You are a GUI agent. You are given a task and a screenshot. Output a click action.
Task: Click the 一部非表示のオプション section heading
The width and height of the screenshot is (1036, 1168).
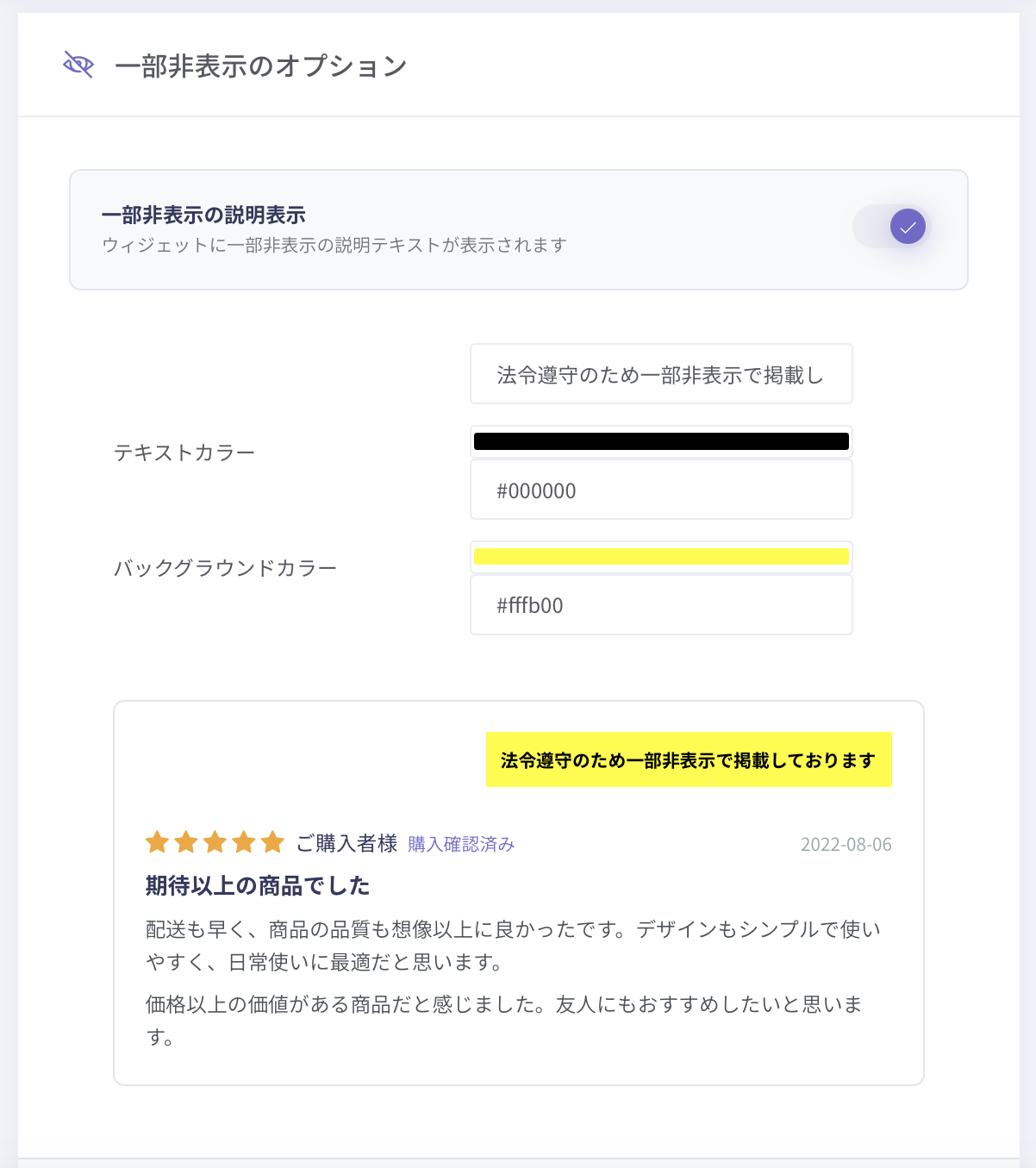pyautogui.click(x=260, y=66)
